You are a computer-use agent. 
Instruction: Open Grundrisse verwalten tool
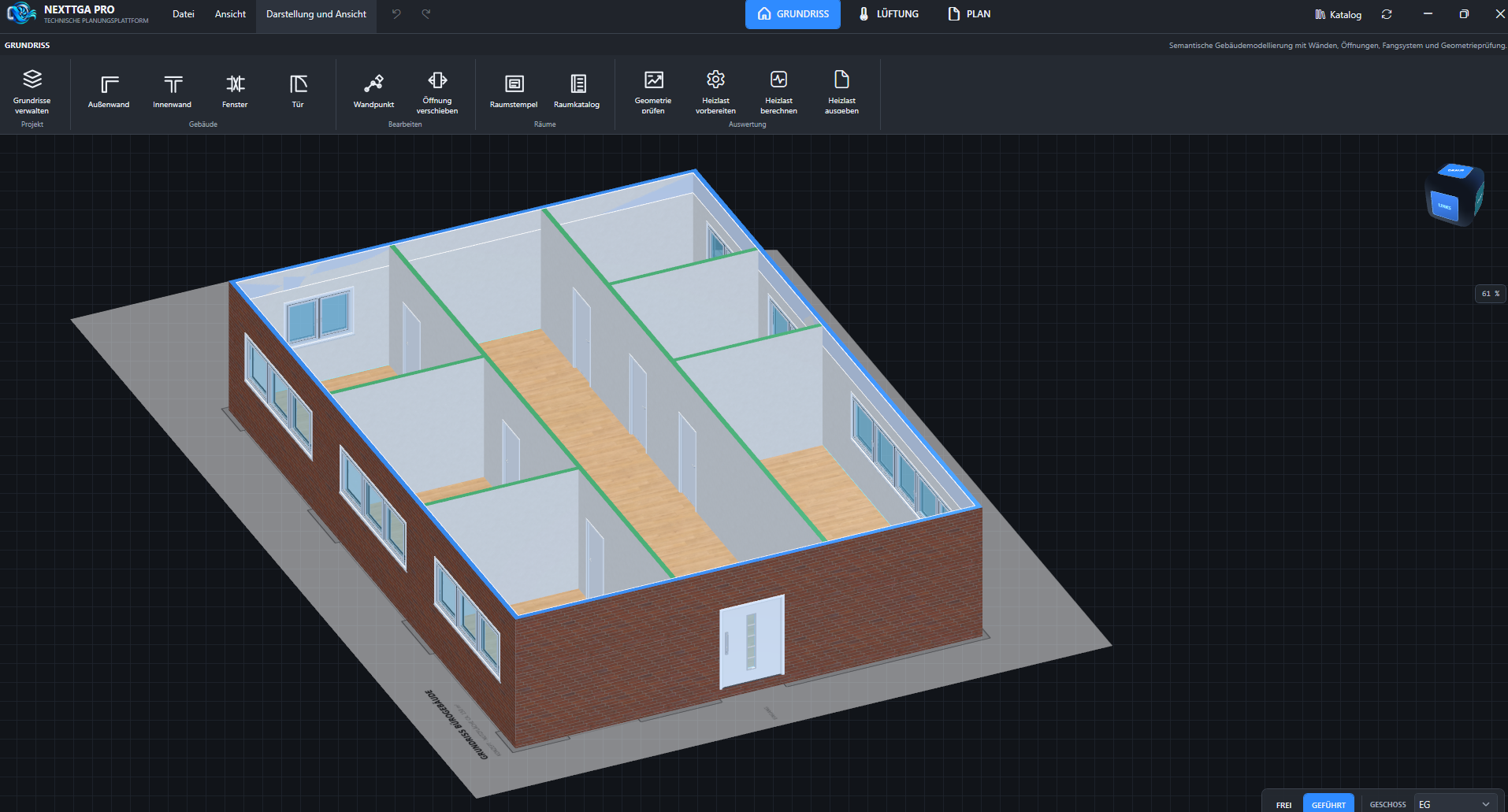(x=32, y=91)
